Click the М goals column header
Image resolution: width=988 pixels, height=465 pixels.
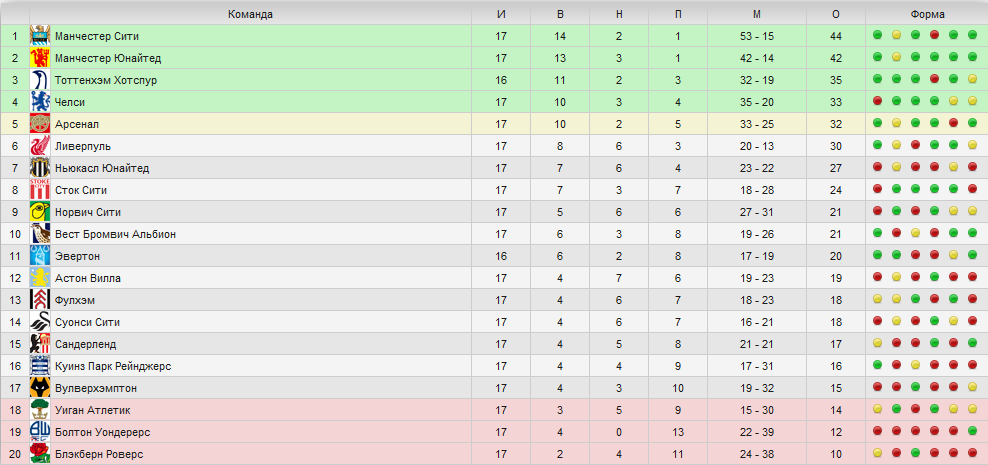click(x=757, y=14)
